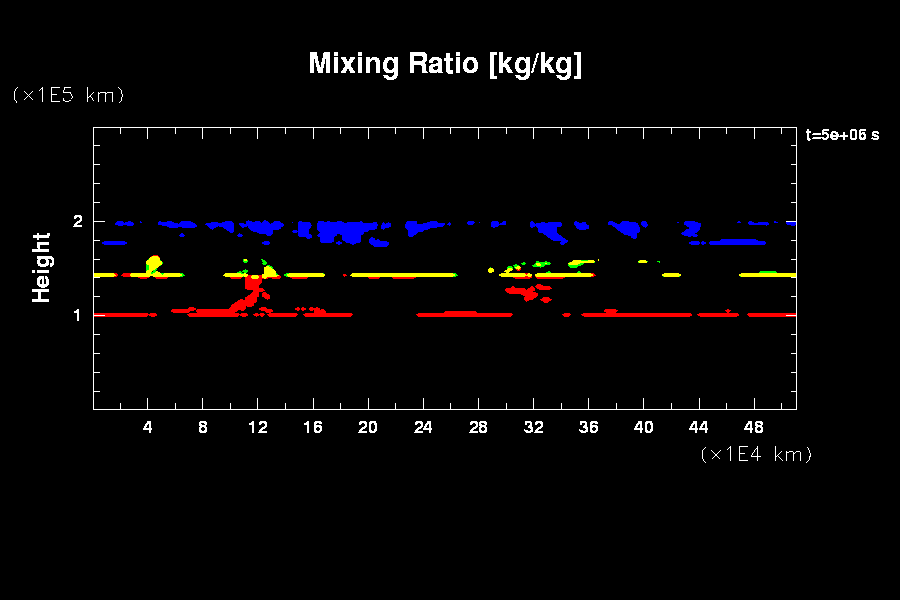
Task: Click the "Height" y-axis label
Action: click(x=41, y=267)
